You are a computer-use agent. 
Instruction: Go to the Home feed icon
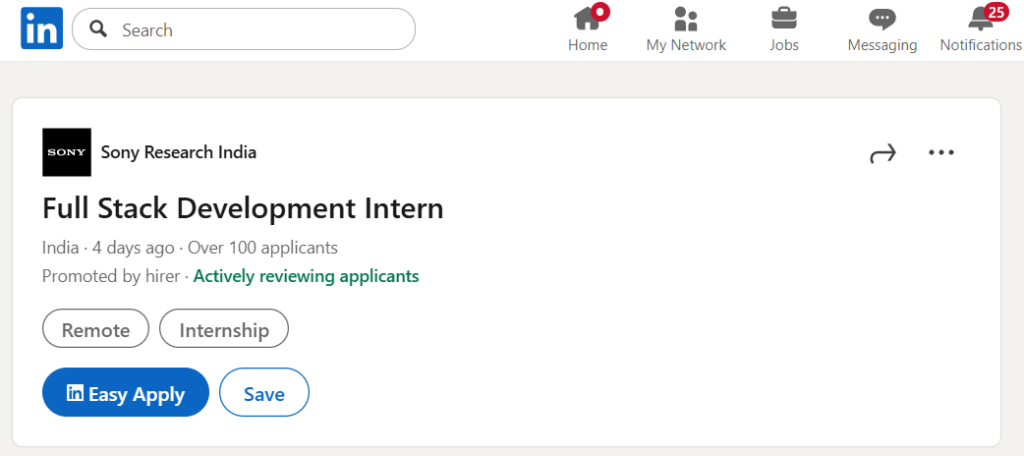pos(587,19)
